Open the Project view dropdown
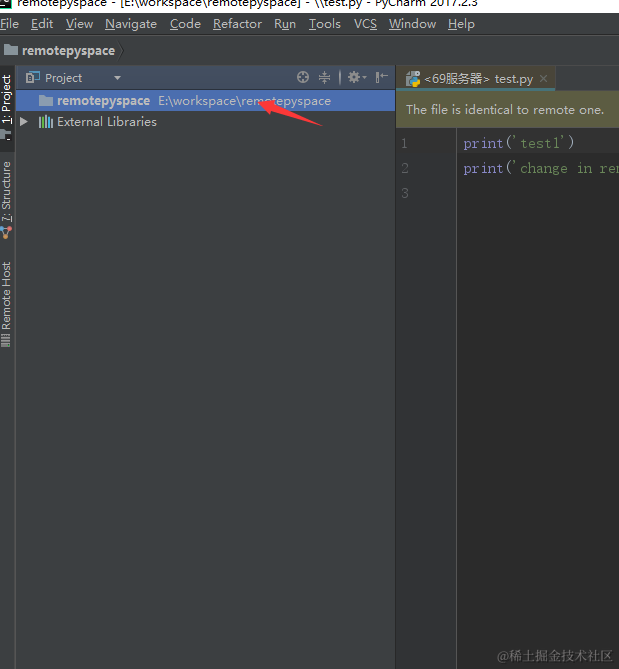Screen dimensions: 619x669 click(x=117, y=78)
